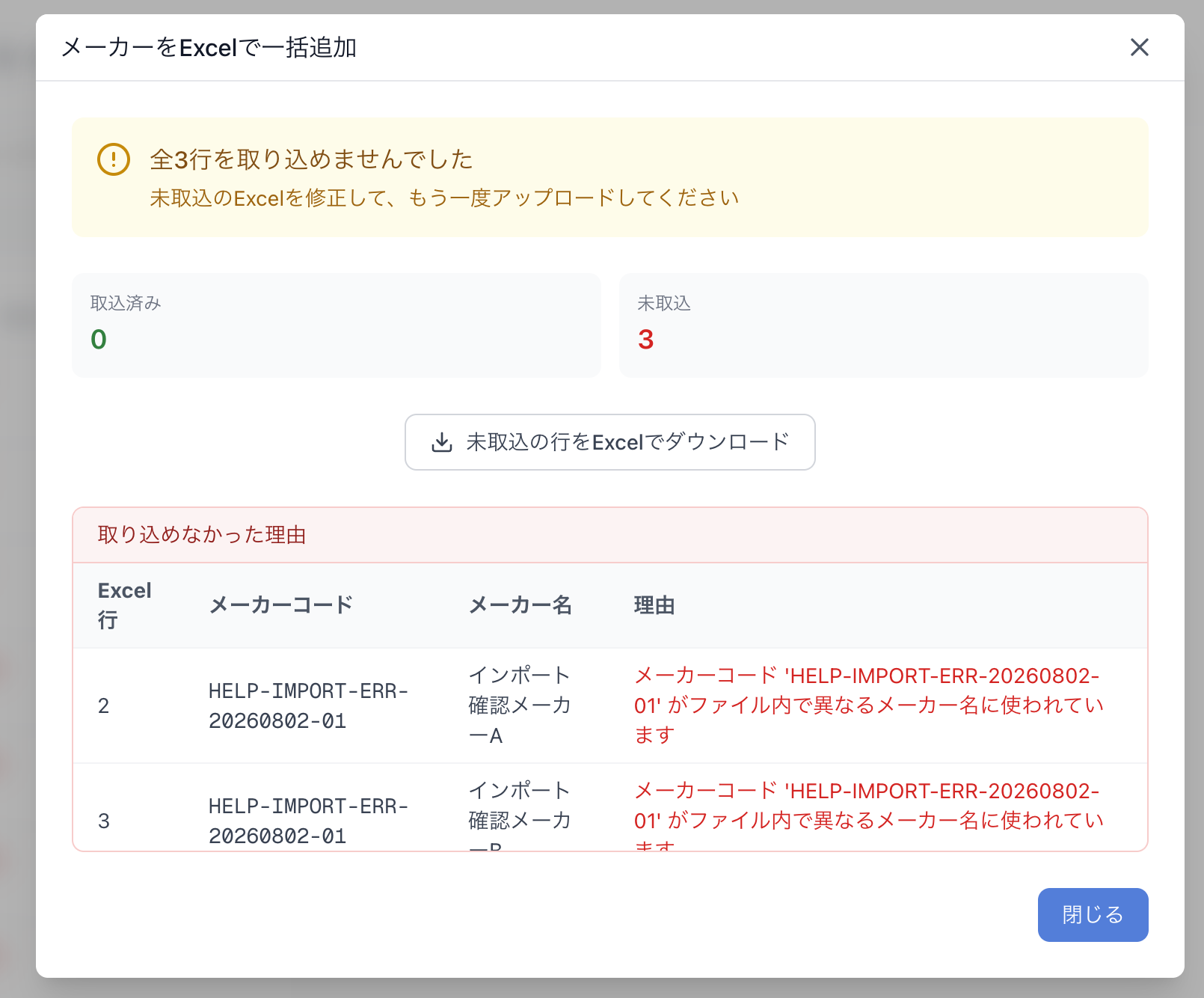Click the メーカー名 column header
Image resolution: width=1204 pixels, height=998 pixels.
pyautogui.click(x=520, y=605)
